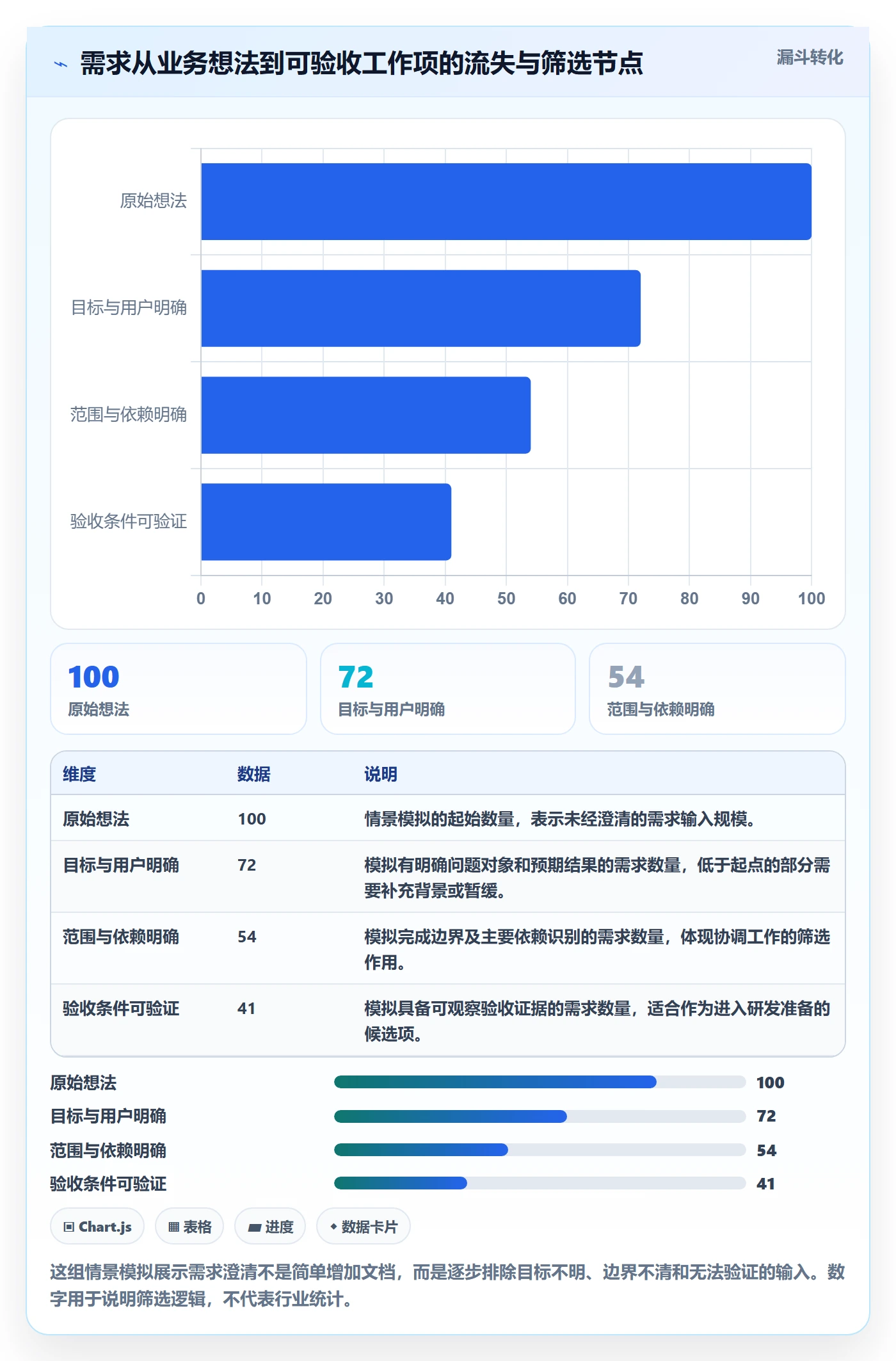Image resolution: width=896 pixels, height=1361 pixels.
Task: Click the x-axis tick label 50
Action: coord(506,599)
